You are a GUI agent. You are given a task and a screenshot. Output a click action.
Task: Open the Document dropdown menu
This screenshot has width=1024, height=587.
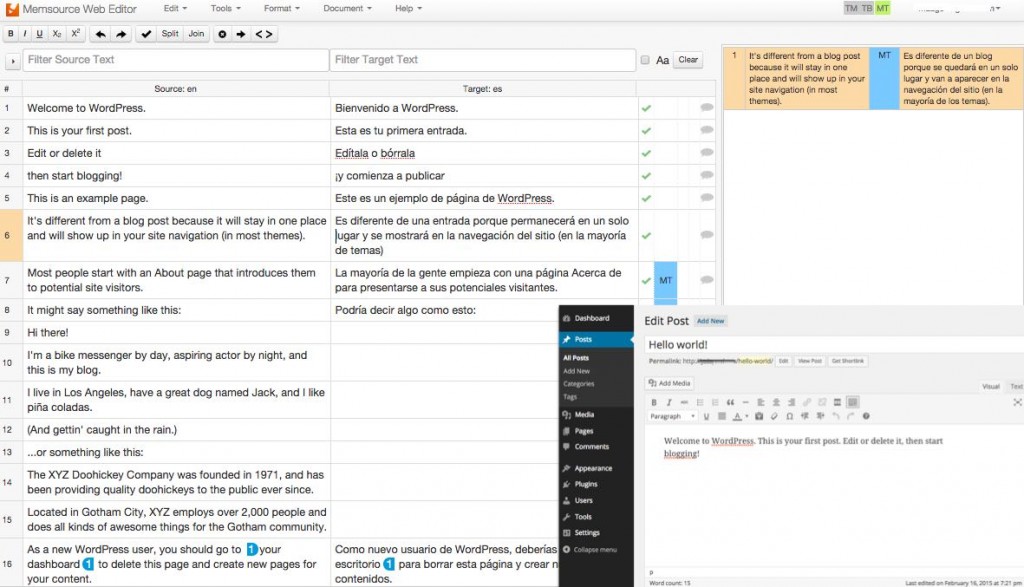click(347, 8)
